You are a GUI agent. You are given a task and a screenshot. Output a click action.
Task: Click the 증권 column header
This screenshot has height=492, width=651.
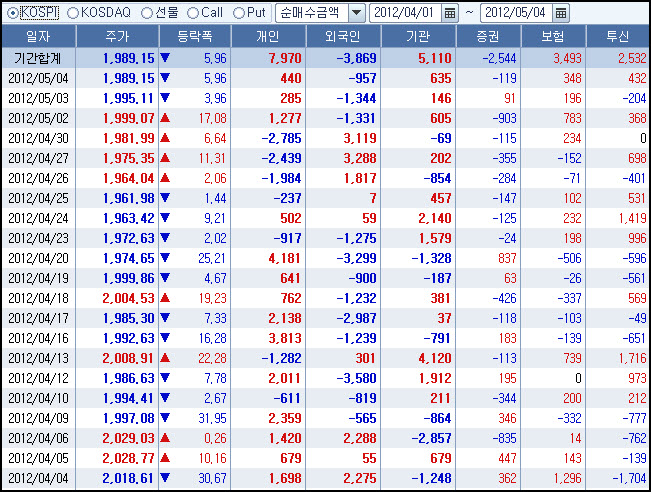click(489, 37)
